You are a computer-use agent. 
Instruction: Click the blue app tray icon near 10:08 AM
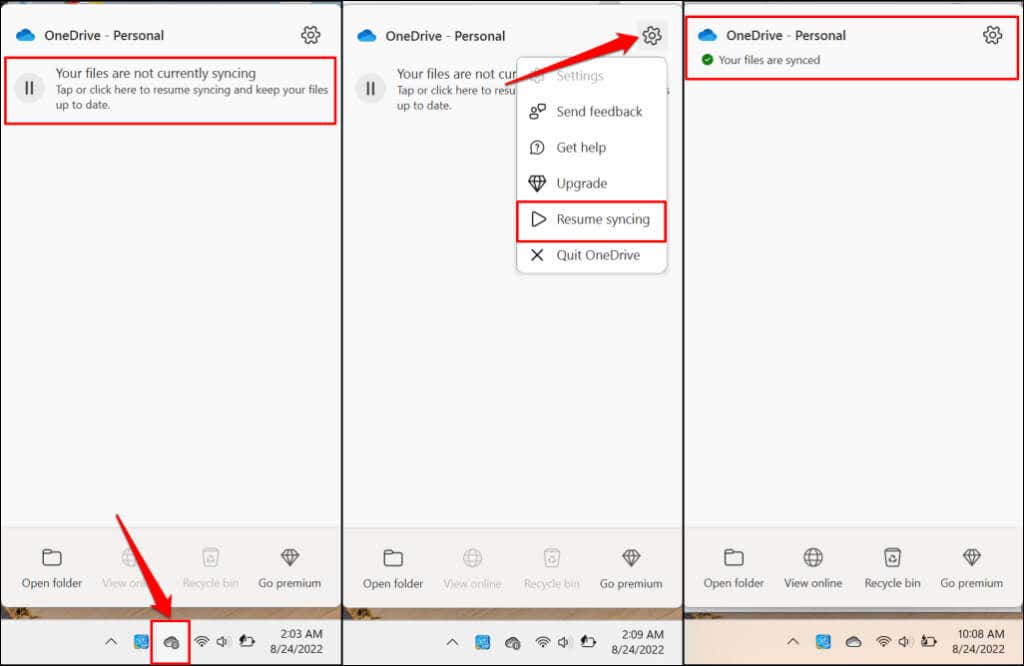pos(824,642)
